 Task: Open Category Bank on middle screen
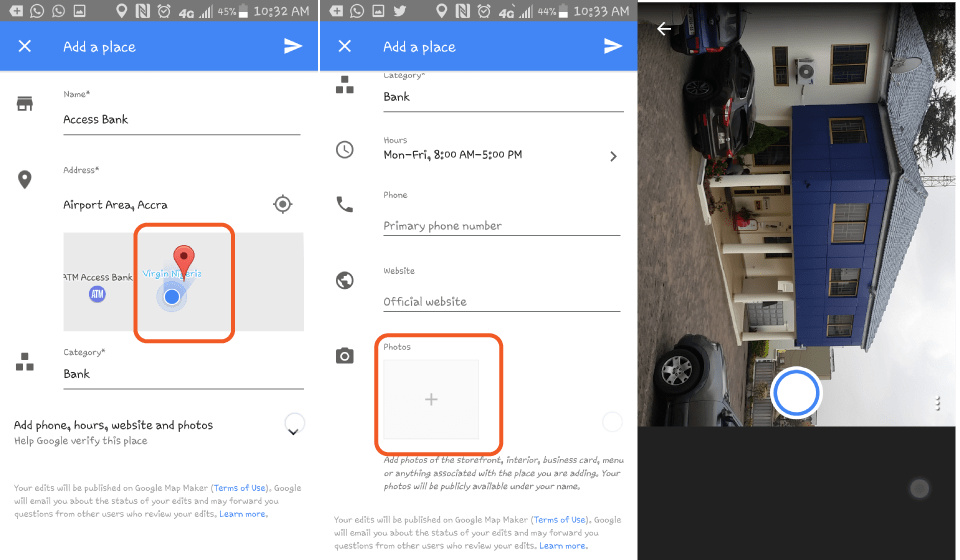[503, 97]
